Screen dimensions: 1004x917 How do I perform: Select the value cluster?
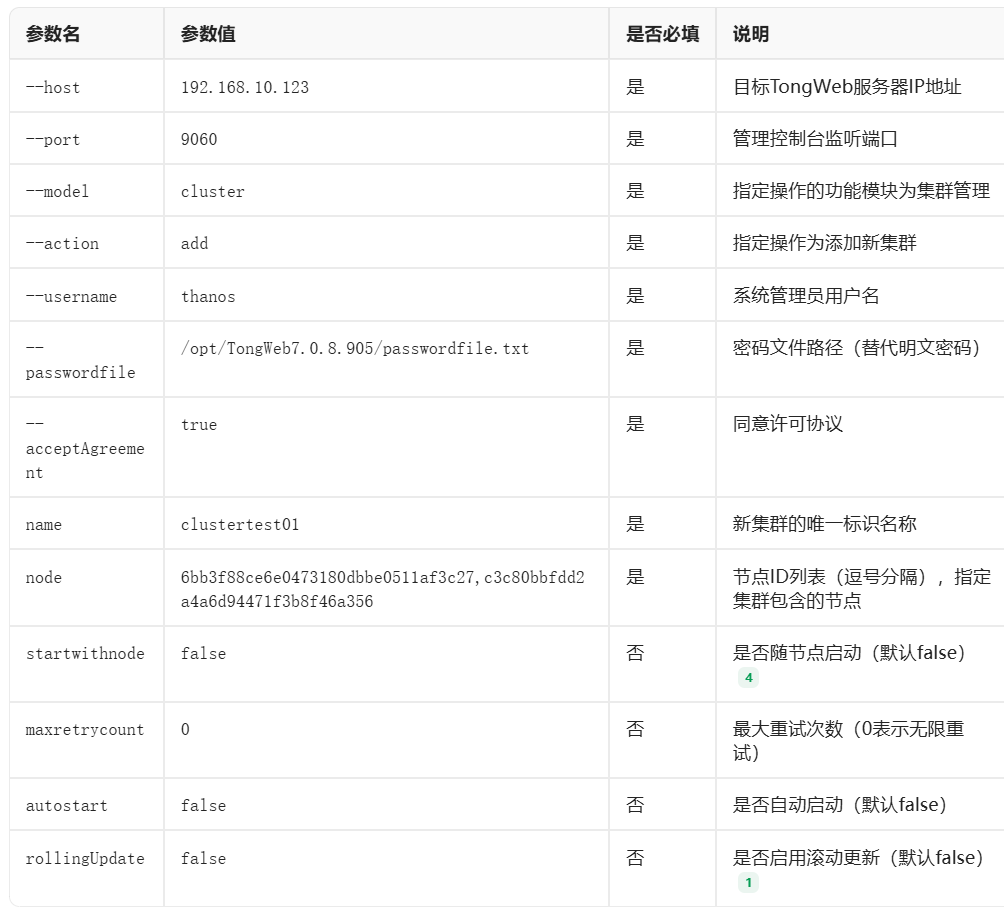click(213, 191)
